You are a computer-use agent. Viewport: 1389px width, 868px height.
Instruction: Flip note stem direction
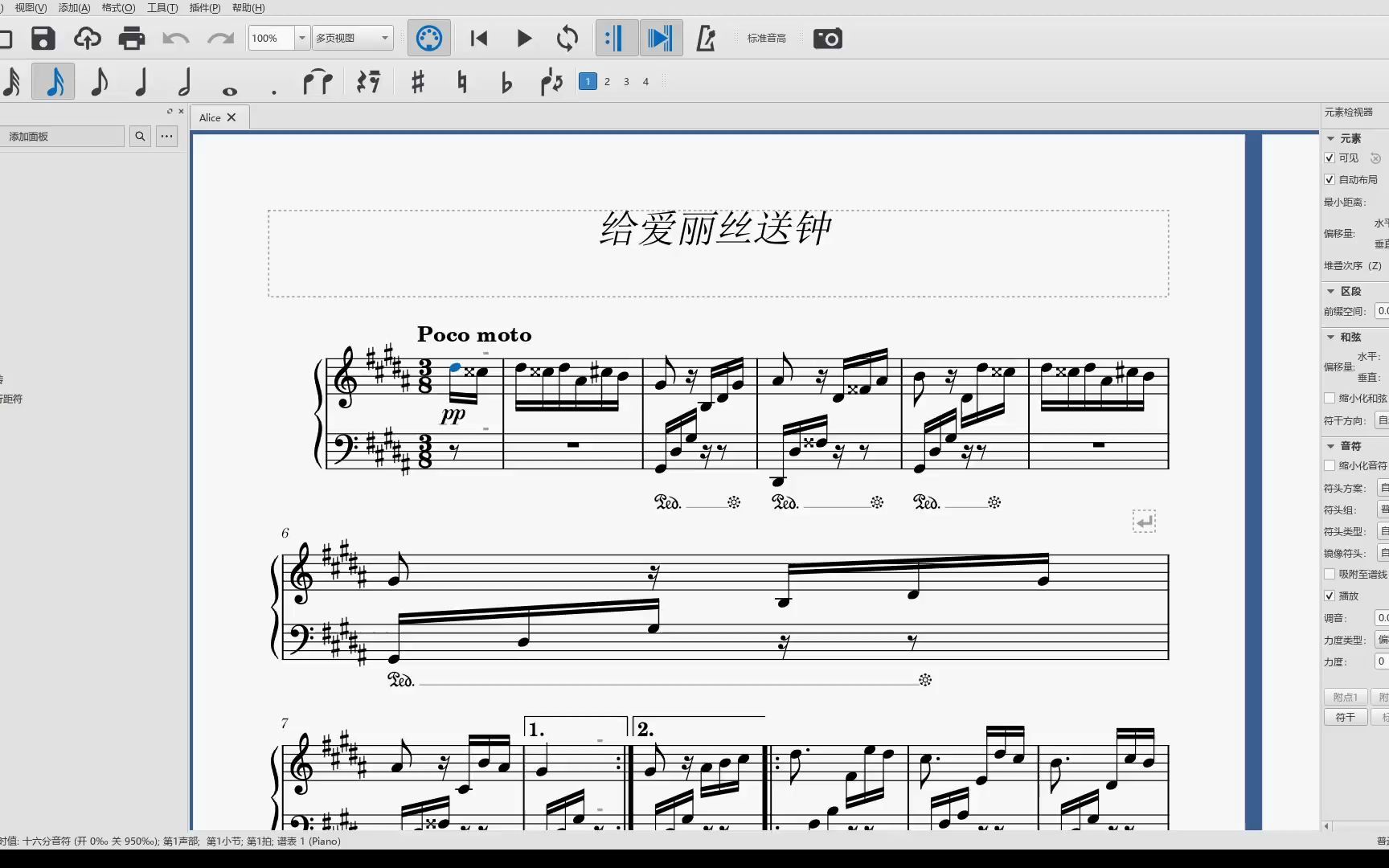tap(551, 81)
